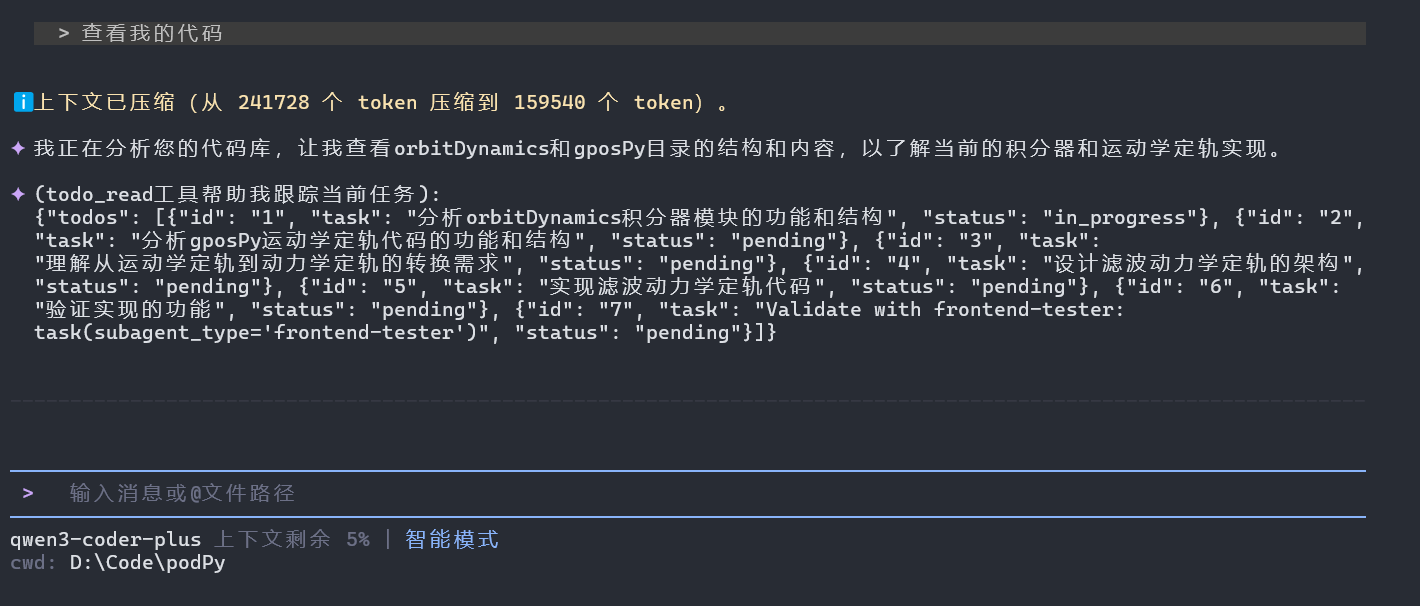Click the prompt arrow left of the input box

28,493
